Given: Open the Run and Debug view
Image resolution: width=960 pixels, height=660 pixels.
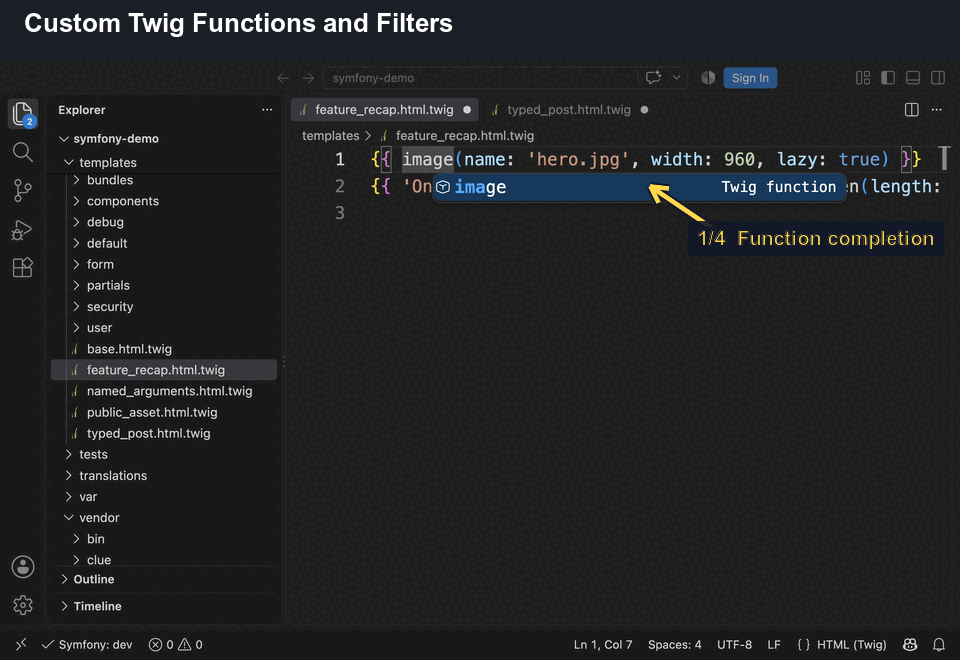Looking at the screenshot, I should (x=23, y=230).
